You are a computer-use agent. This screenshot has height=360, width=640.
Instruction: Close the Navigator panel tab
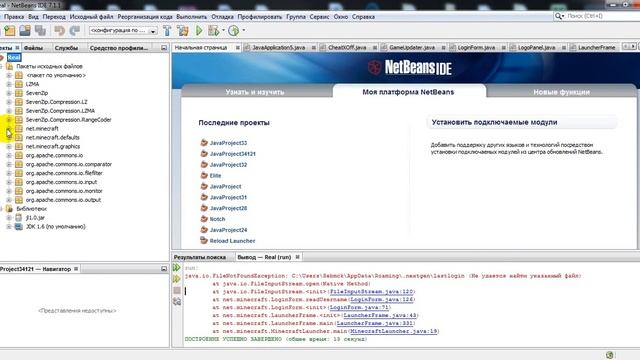(x=76, y=269)
